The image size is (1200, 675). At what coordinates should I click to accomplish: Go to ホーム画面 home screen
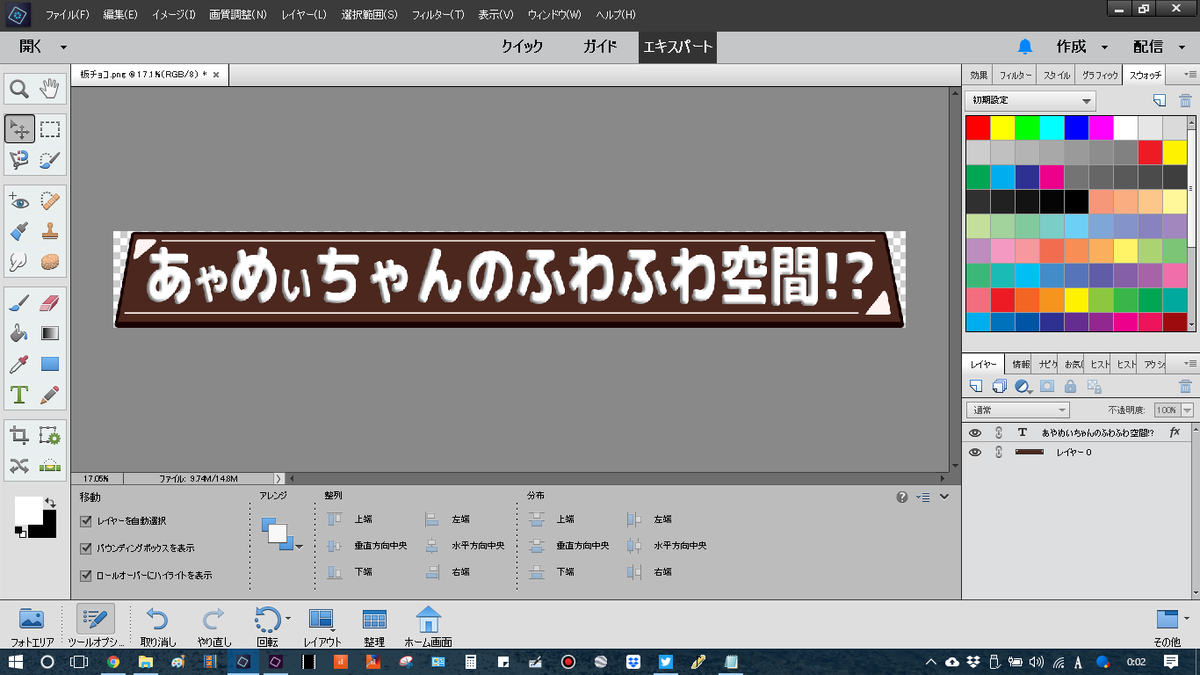click(x=428, y=627)
